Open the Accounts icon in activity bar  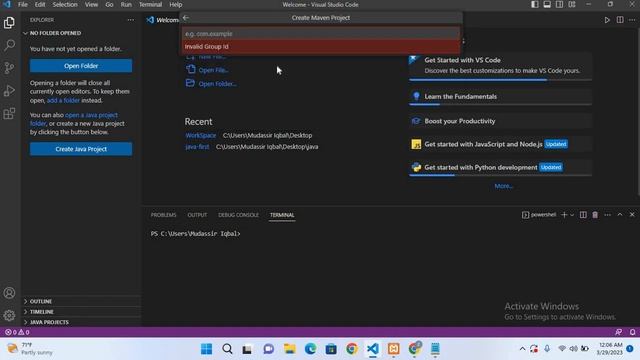(x=9, y=293)
